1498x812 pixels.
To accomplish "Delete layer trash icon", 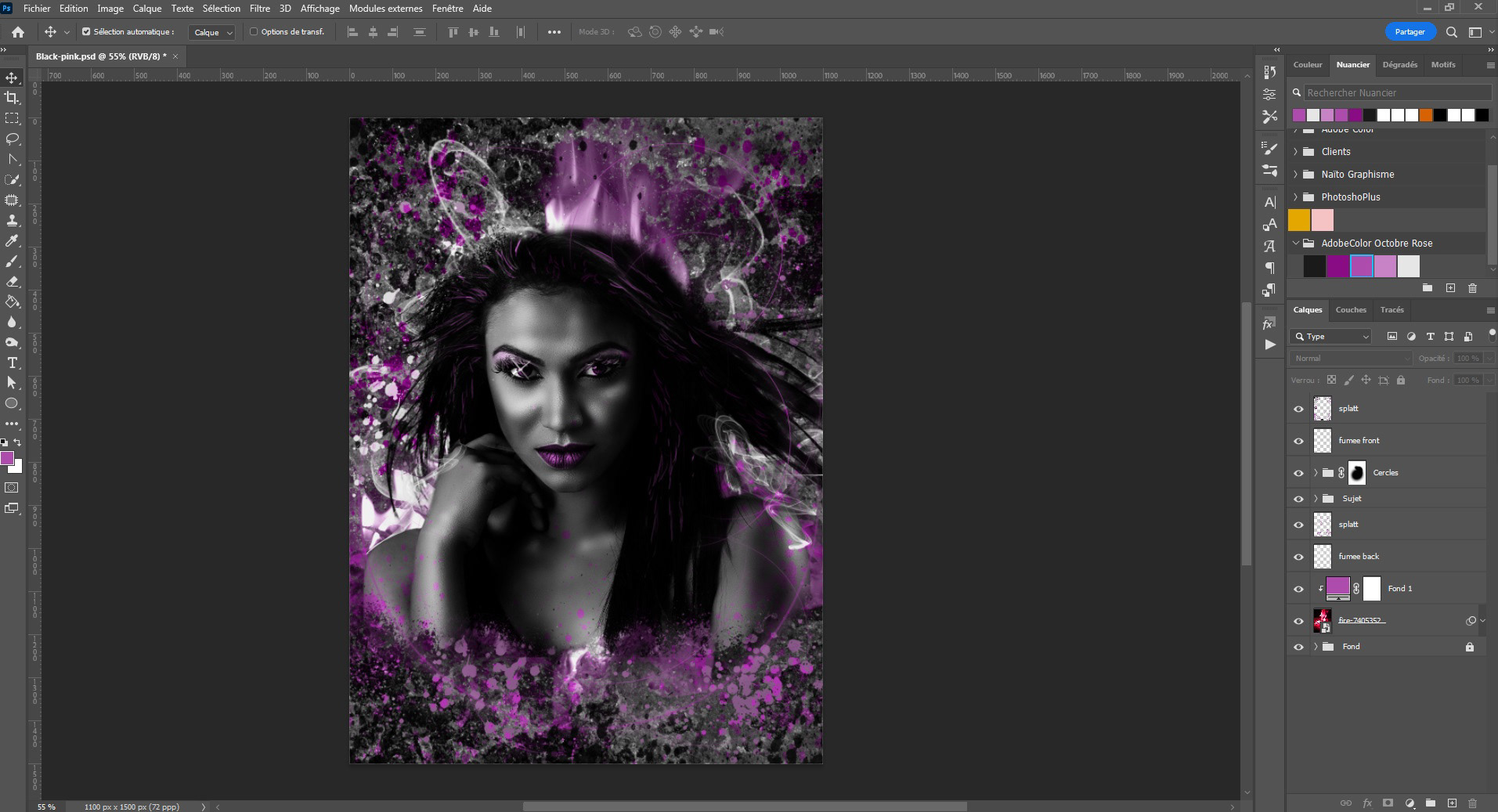I will click(x=1472, y=803).
